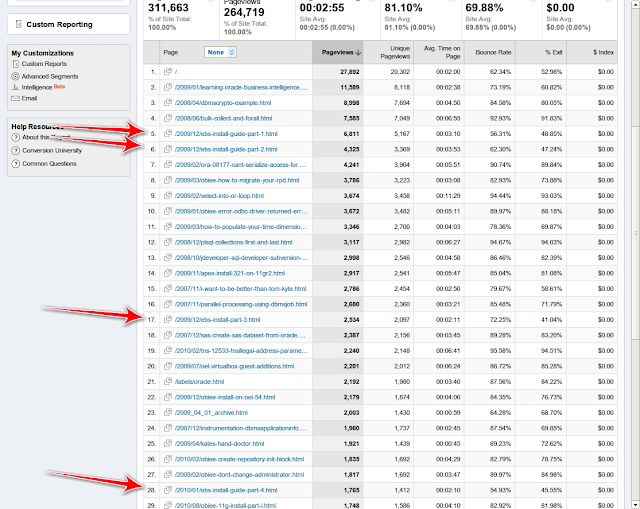Open the Email customization link
Image resolution: width=640 pixels, height=509 pixels.
(29, 98)
